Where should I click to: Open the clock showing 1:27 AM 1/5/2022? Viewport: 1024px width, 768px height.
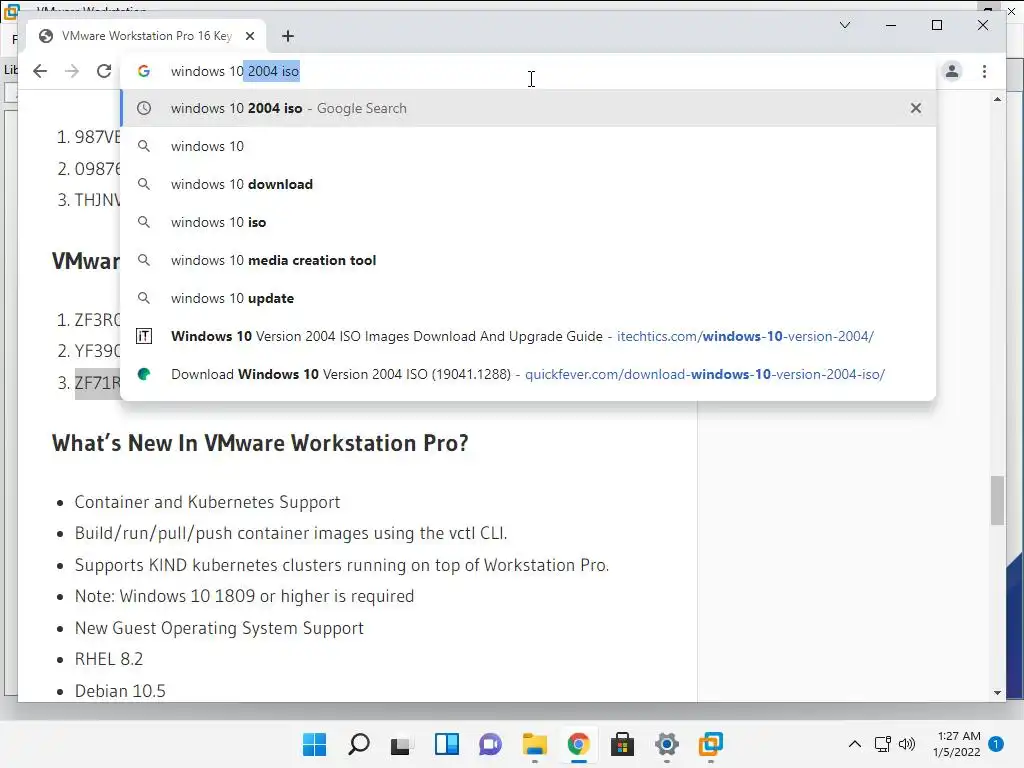pos(957,744)
